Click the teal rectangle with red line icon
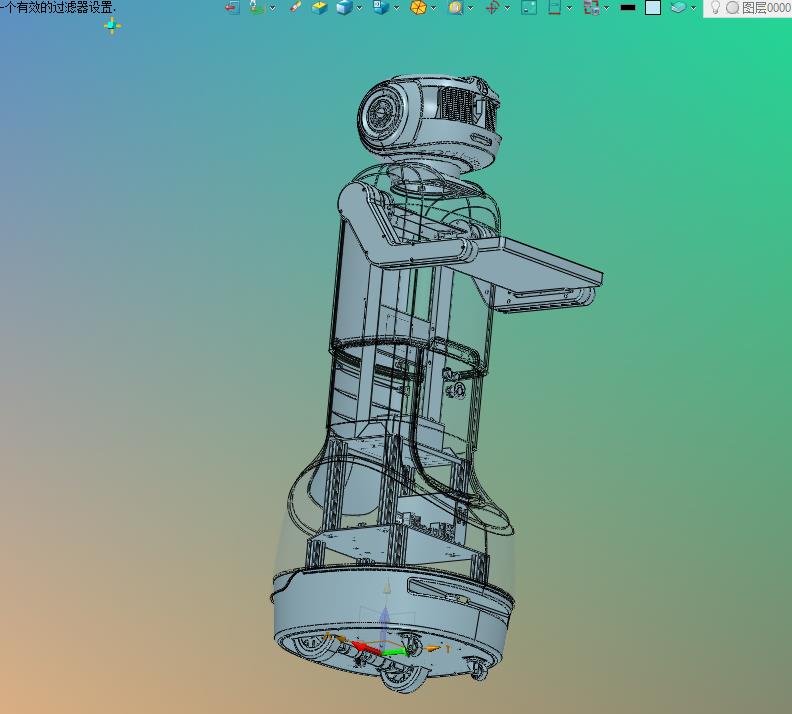Screen dimensions: 792x714 click(555, 8)
